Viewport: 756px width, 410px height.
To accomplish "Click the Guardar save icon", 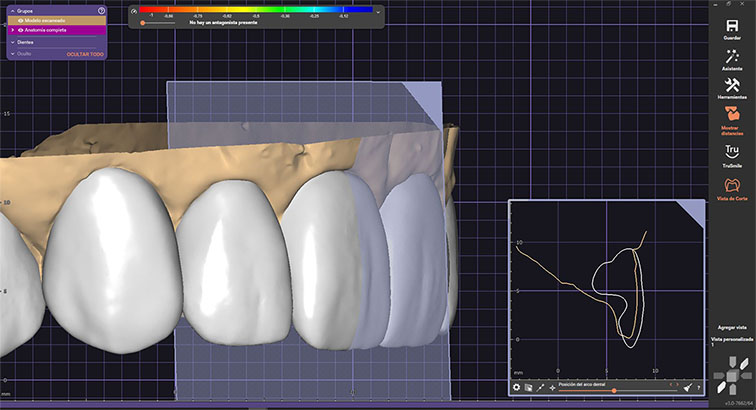I will pyautogui.click(x=732, y=26).
